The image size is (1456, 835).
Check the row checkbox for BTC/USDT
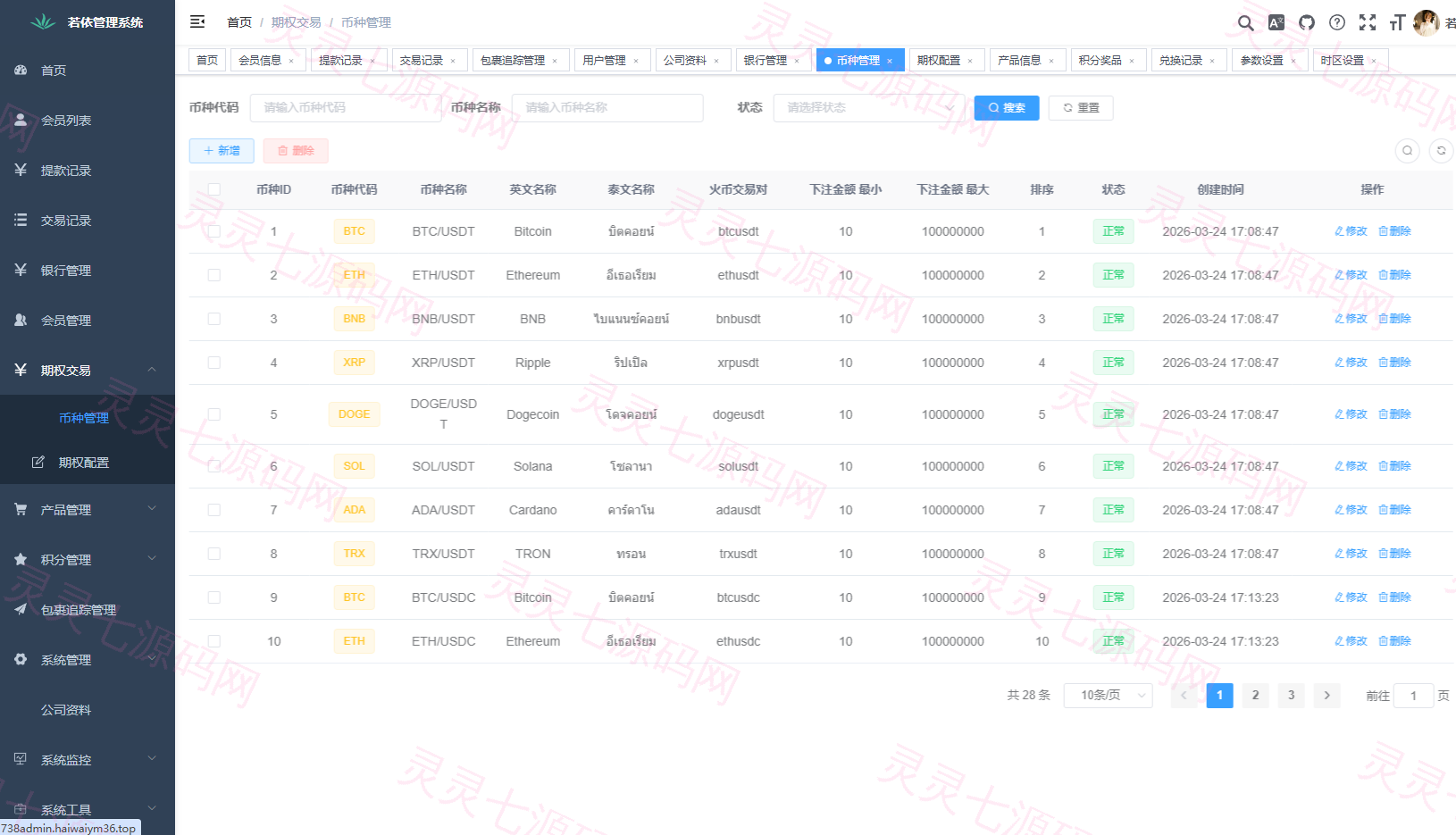tap(214, 231)
